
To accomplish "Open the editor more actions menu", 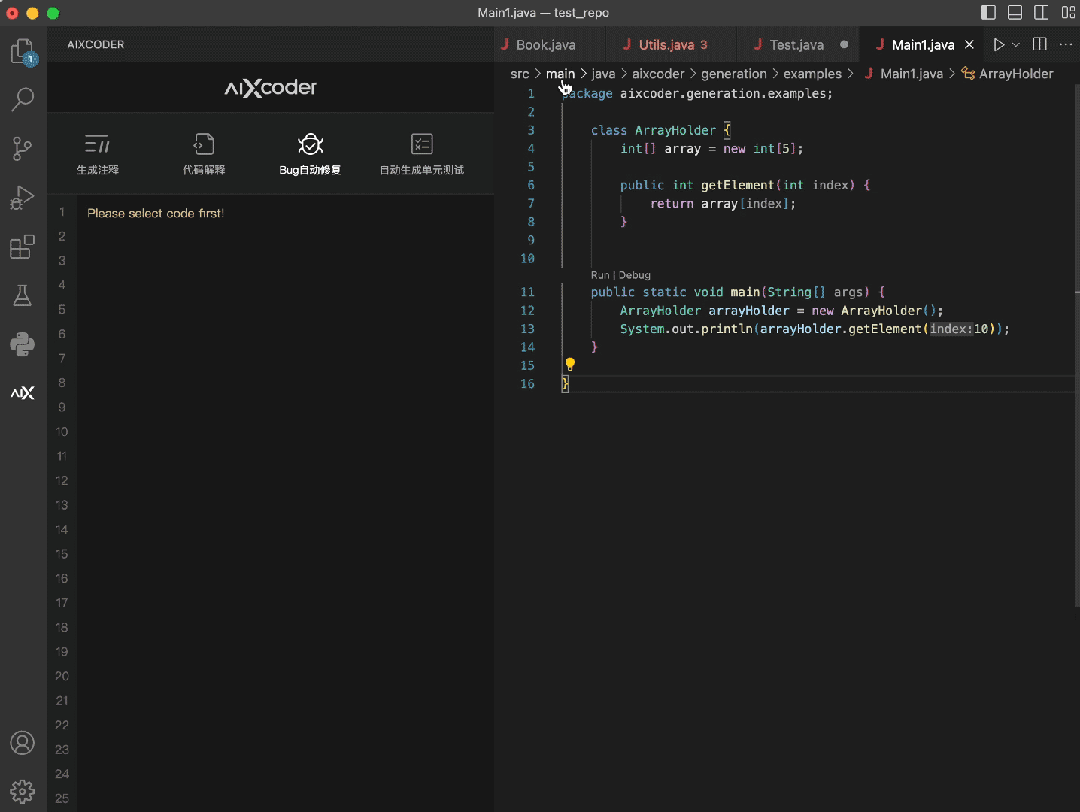I will click(x=1066, y=45).
